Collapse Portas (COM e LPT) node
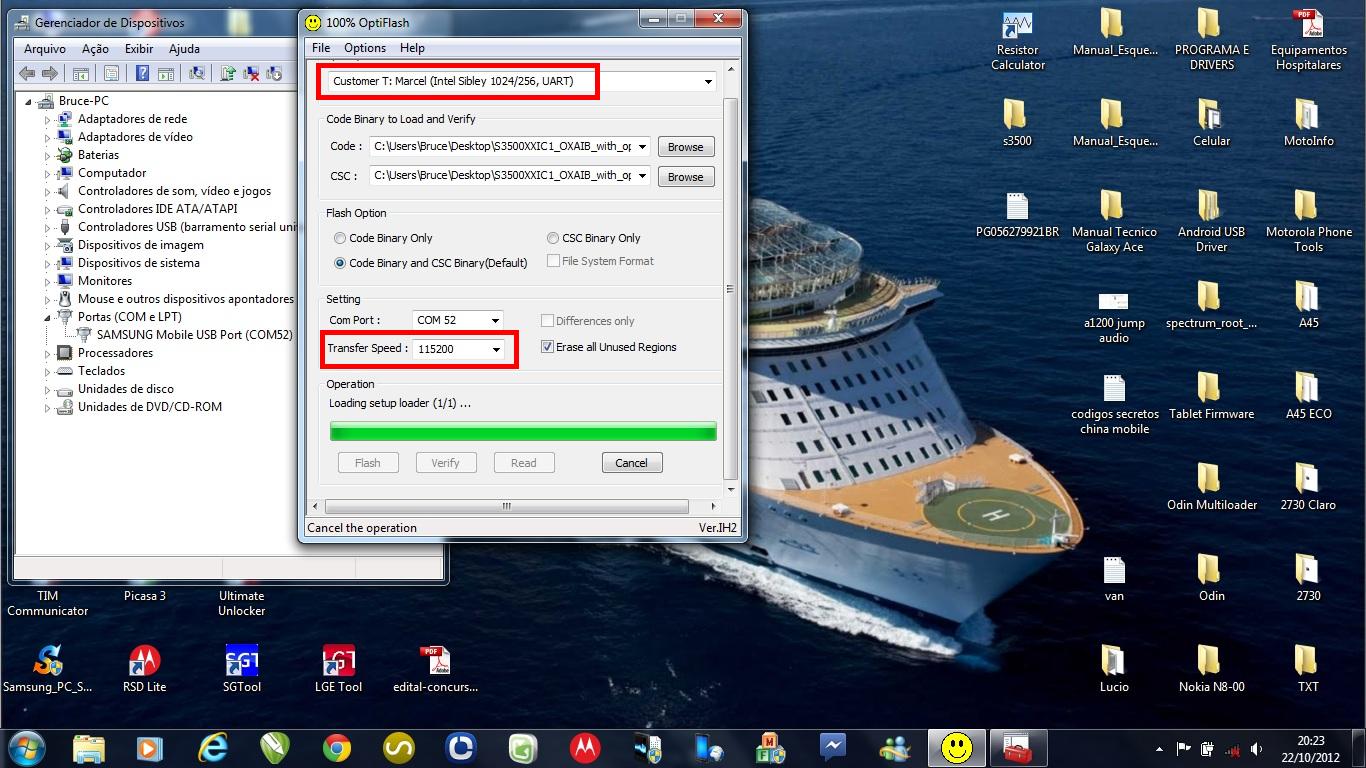1366x768 pixels. point(47,317)
